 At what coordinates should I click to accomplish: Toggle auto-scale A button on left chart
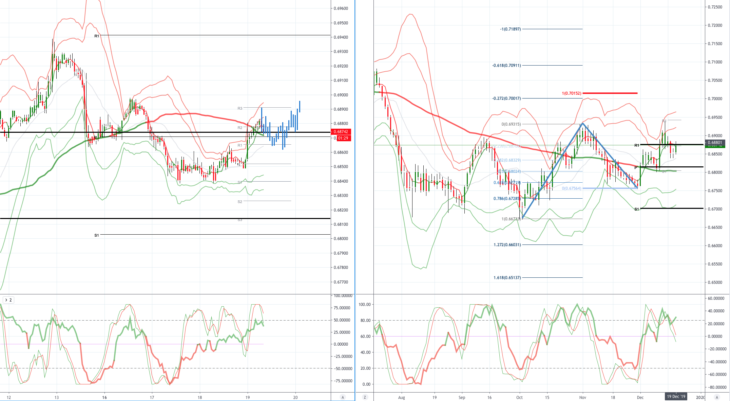tap(343, 397)
